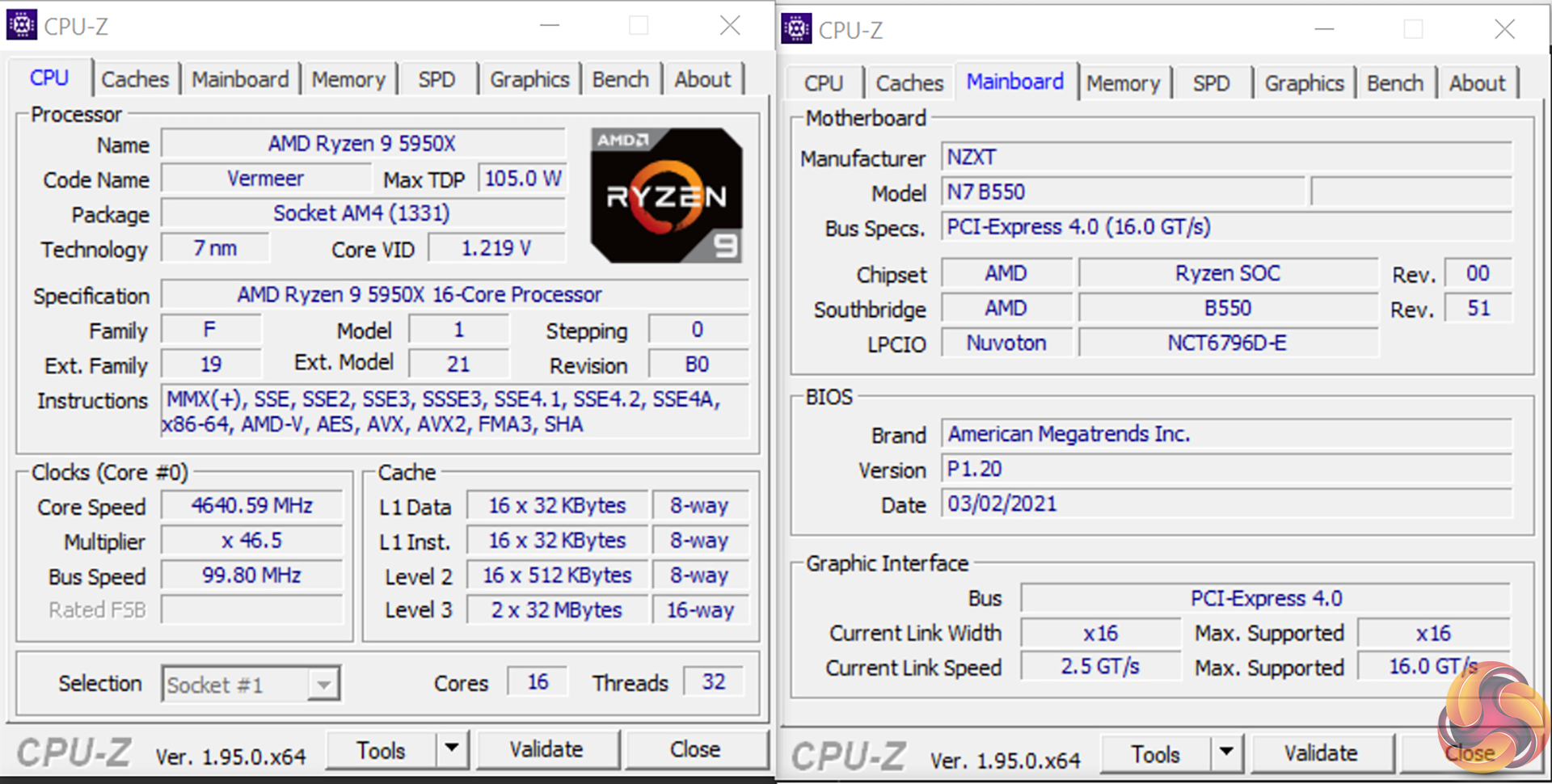The image size is (1552, 784).
Task: Click the Specification field 16-Core Processor
Action: point(454,294)
